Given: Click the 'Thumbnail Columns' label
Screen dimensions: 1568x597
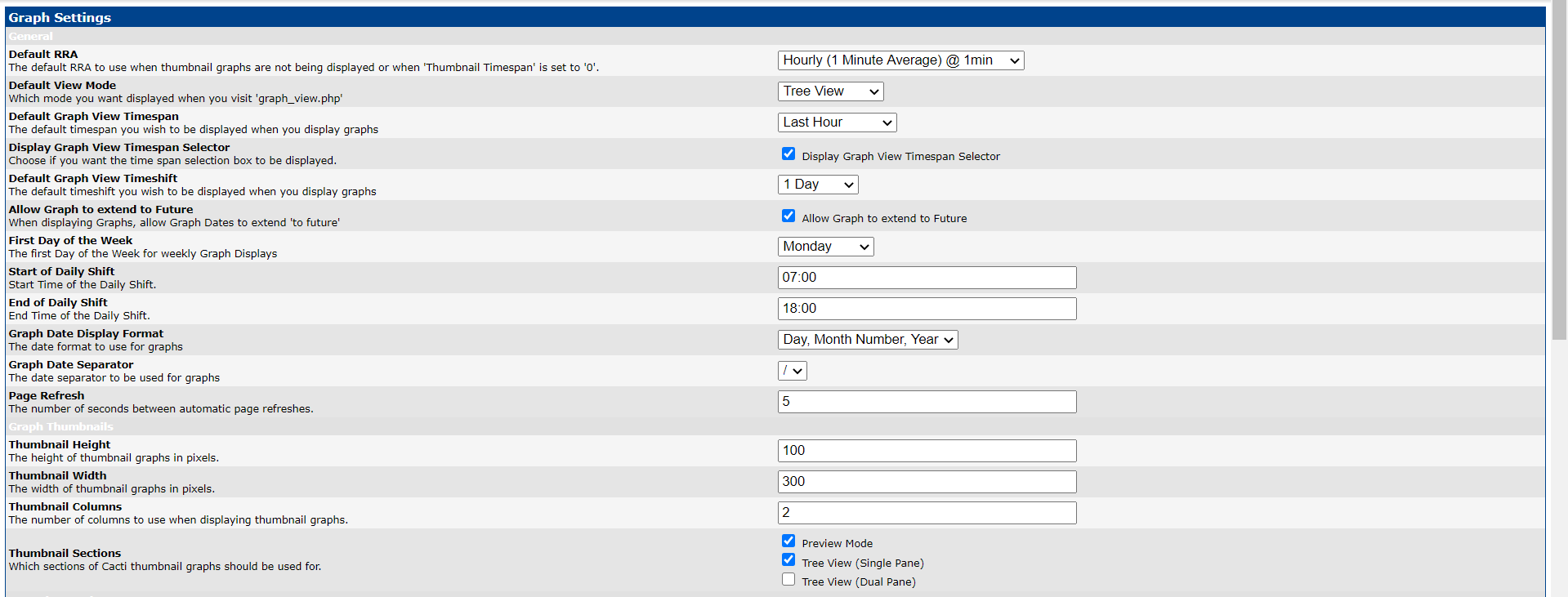Looking at the screenshot, I should (65, 506).
